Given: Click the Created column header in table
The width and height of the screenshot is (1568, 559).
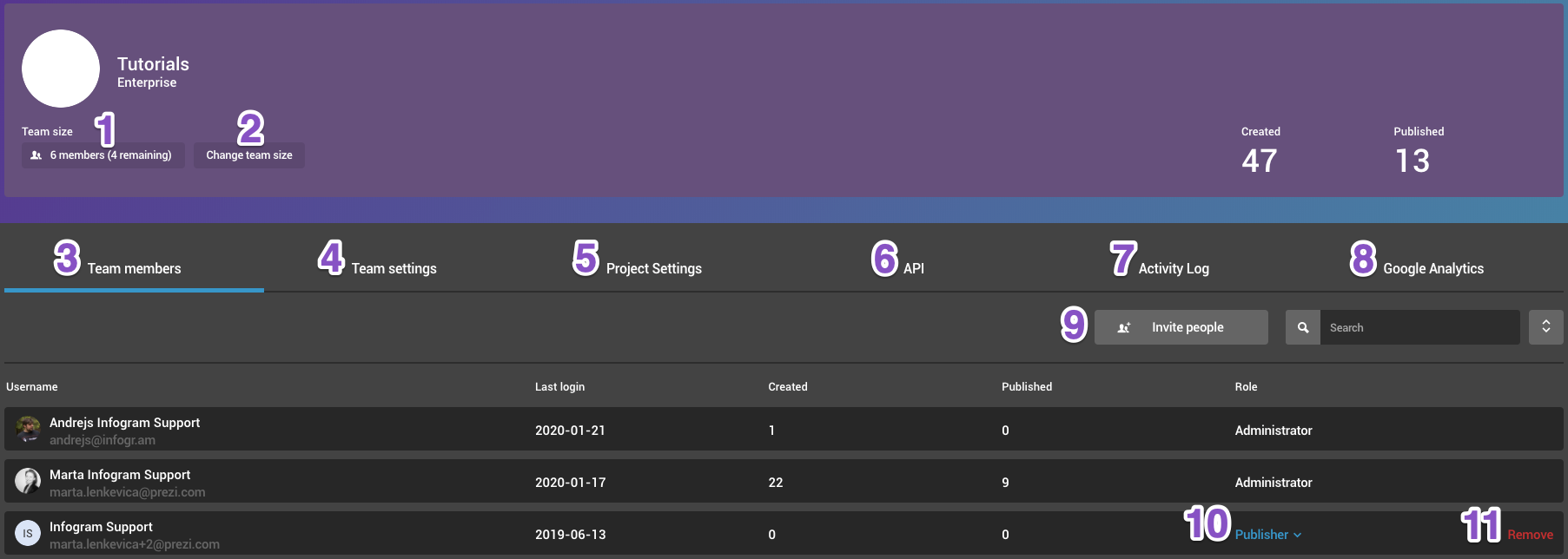Looking at the screenshot, I should [x=788, y=387].
